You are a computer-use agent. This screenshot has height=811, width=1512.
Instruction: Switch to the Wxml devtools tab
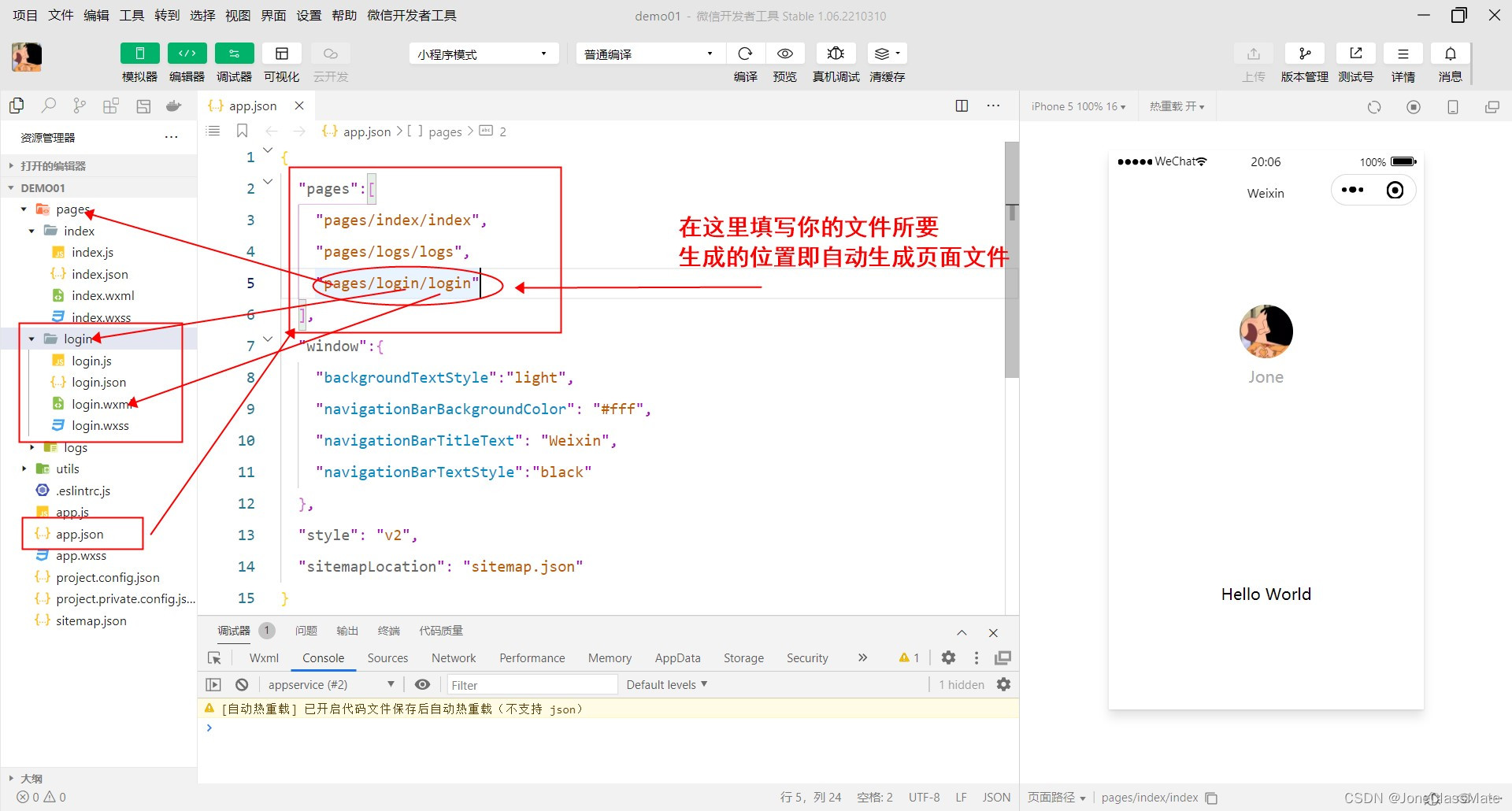pos(264,657)
